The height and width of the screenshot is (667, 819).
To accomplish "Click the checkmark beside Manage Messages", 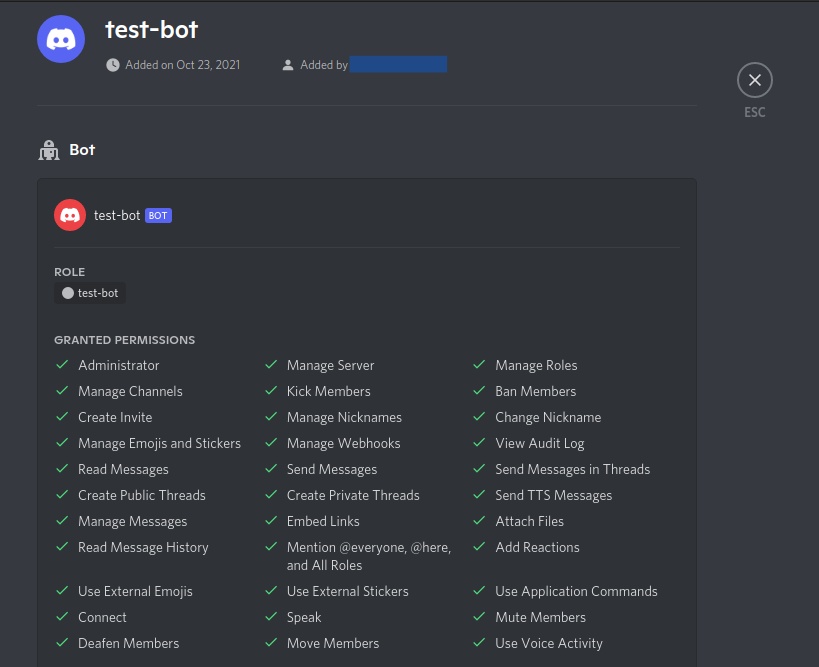I will click(62, 521).
